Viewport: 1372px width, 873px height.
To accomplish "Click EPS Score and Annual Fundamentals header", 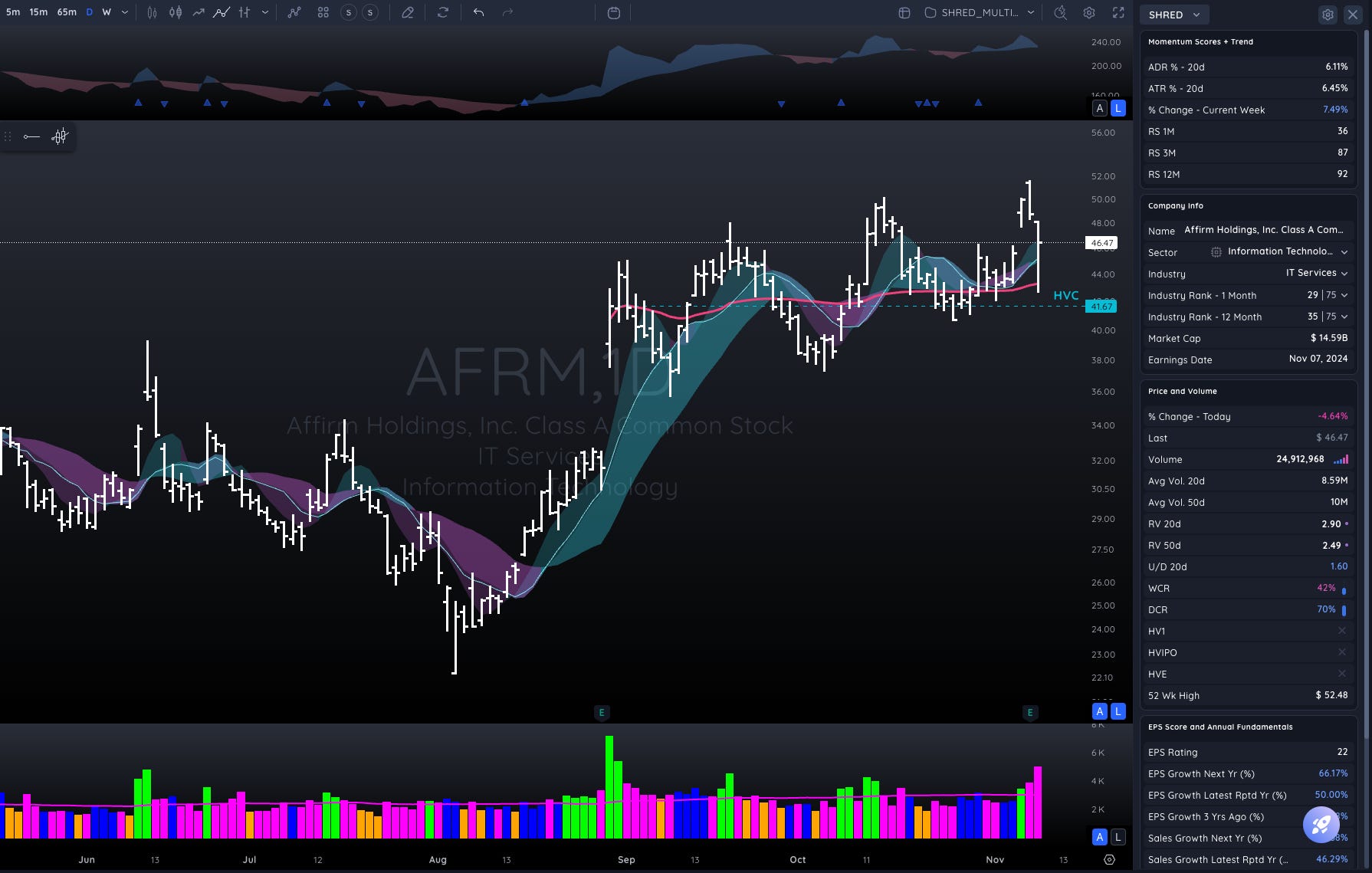I will click(1220, 727).
